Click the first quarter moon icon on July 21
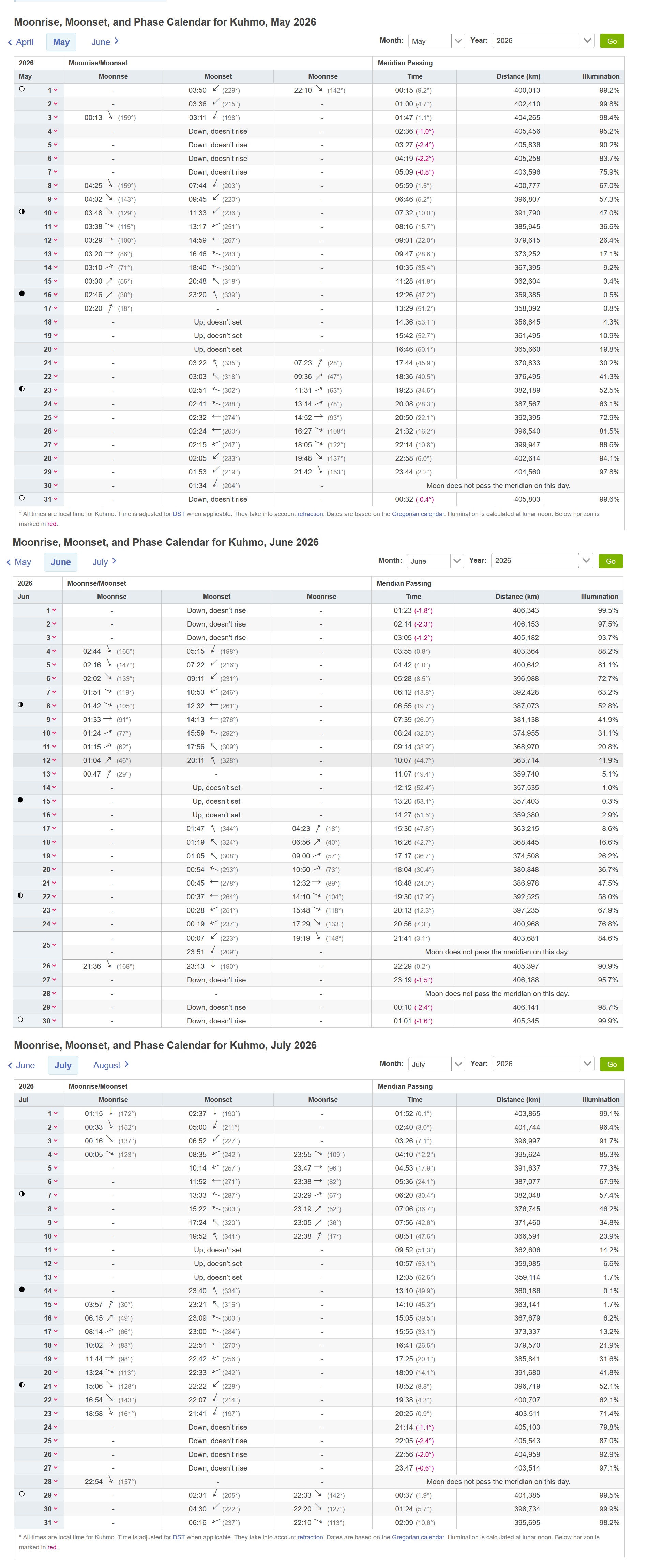Screen dimensions: 649x1568 pyautogui.click(x=22, y=1385)
